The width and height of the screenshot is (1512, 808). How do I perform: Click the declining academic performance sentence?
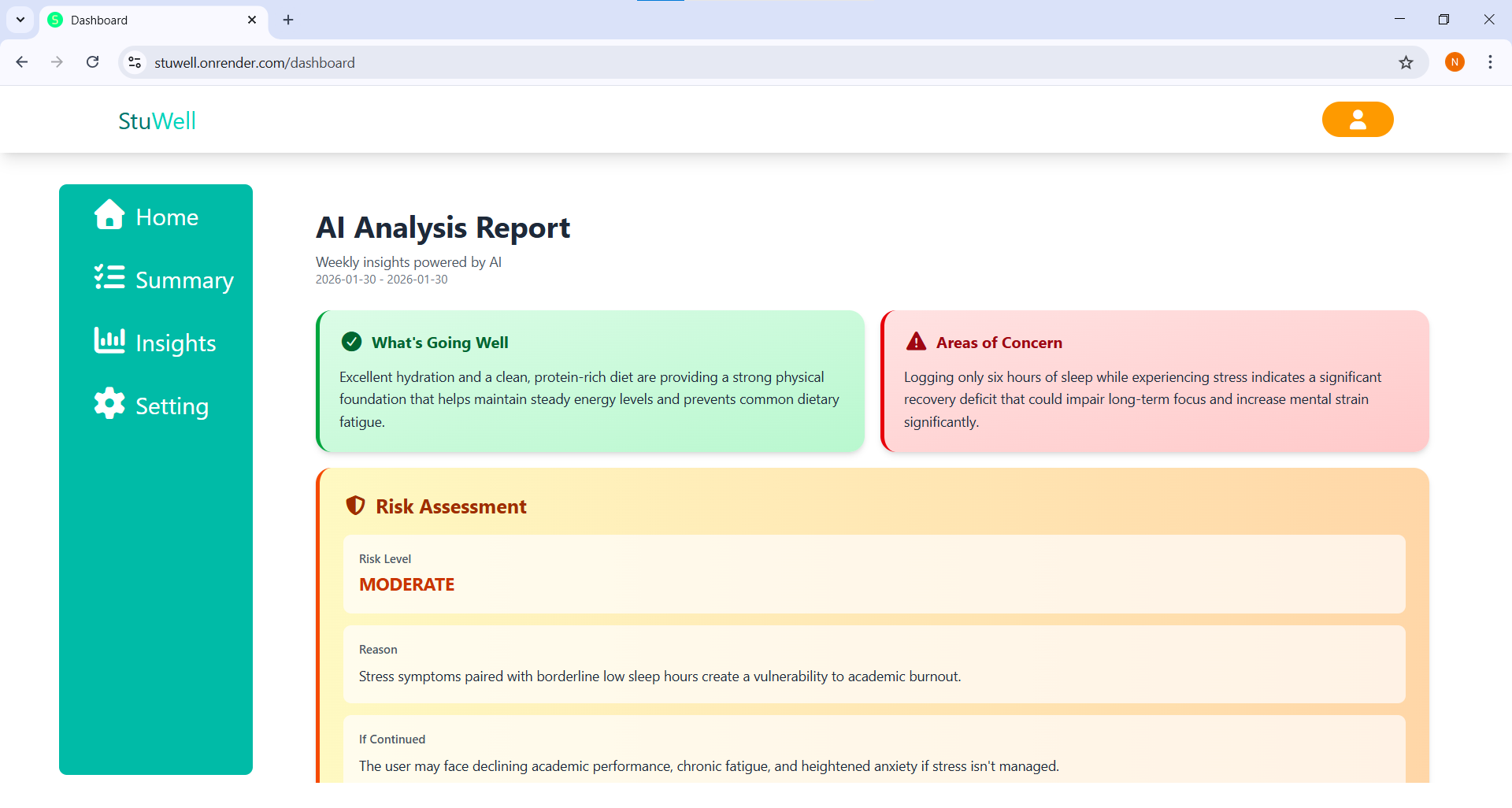pos(709,766)
